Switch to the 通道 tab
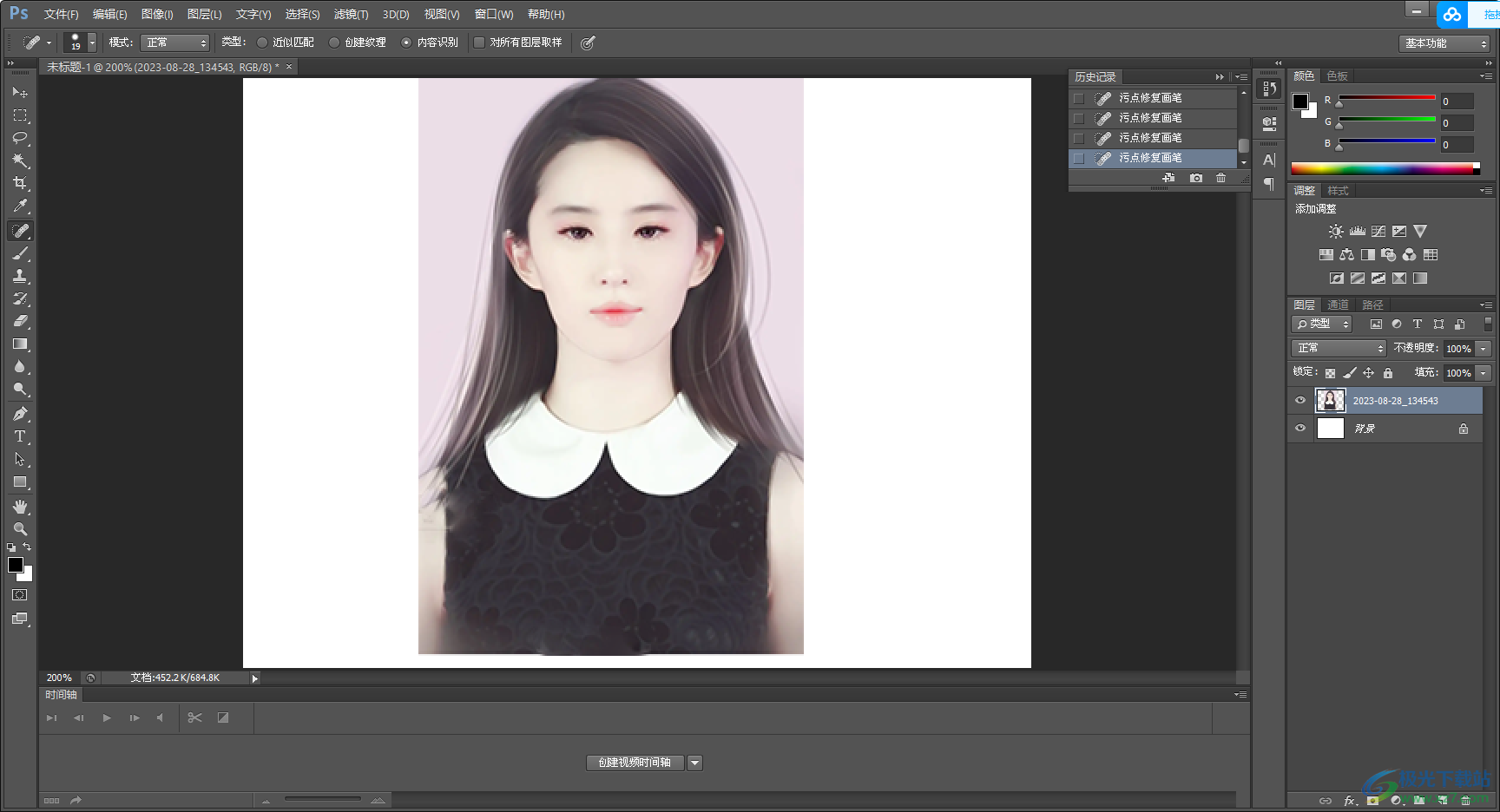The width and height of the screenshot is (1500, 812). click(x=1338, y=305)
